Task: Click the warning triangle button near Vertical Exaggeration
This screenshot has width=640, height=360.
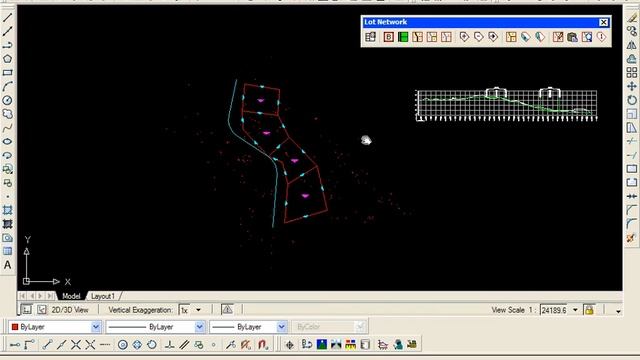Action: [227, 310]
